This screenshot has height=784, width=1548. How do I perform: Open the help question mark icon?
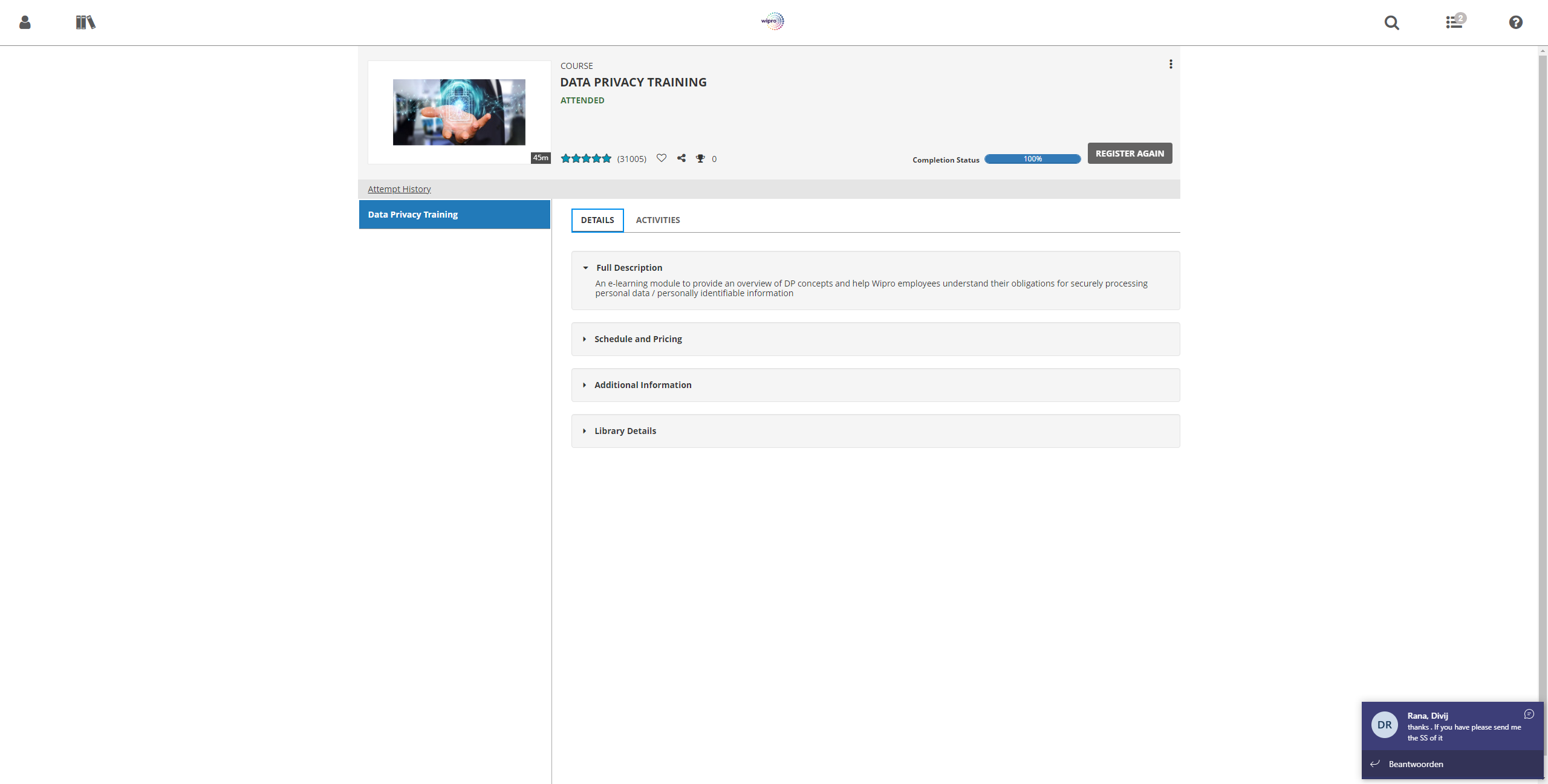[x=1515, y=22]
